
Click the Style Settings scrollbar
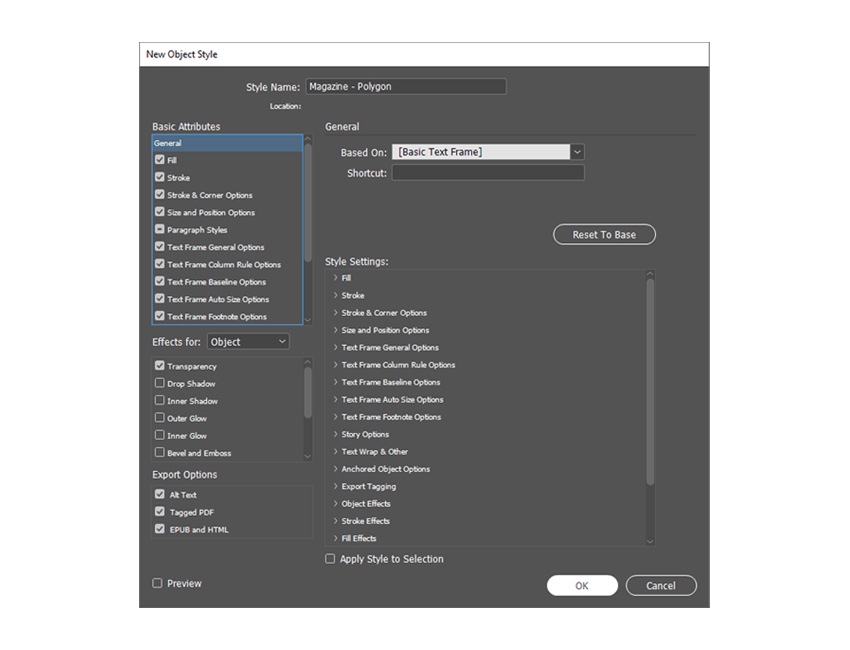point(650,382)
